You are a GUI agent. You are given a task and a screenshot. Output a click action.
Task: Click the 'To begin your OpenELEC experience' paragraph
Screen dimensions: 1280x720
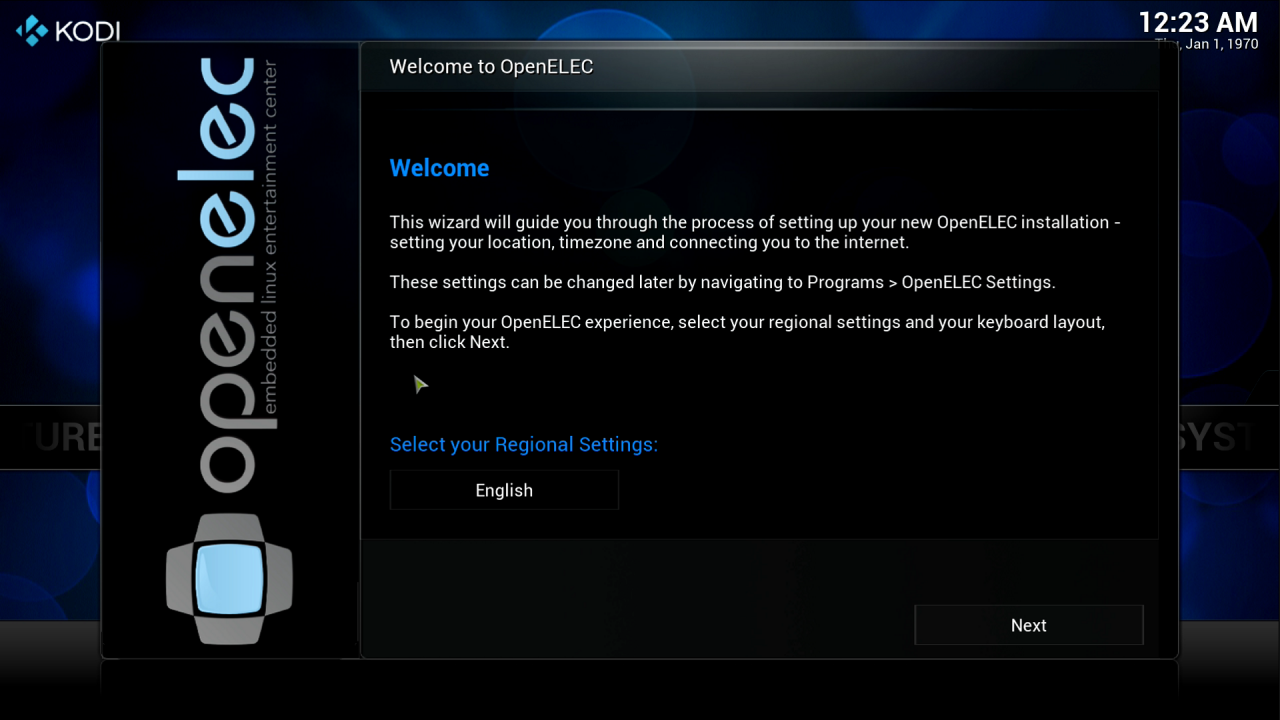(747, 332)
